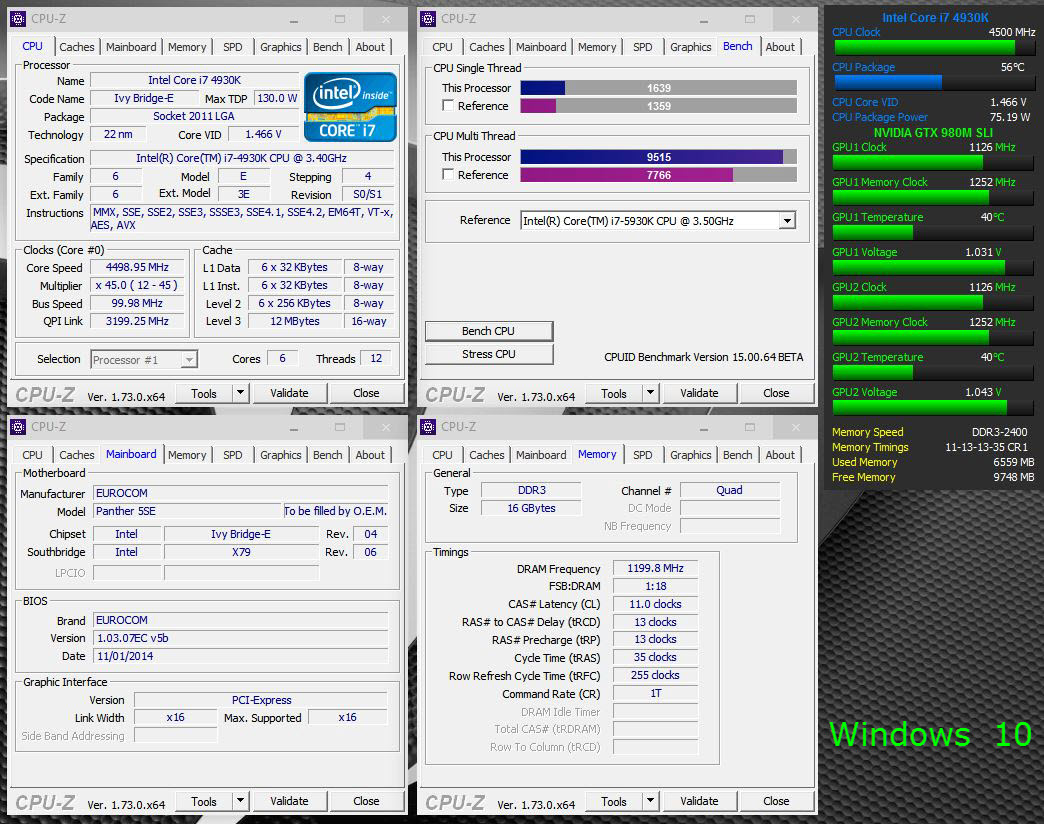Open the Mainboard tab in the Memory window
The height and width of the screenshot is (824, 1044).
pyautogui.click(x=541, y=455)
